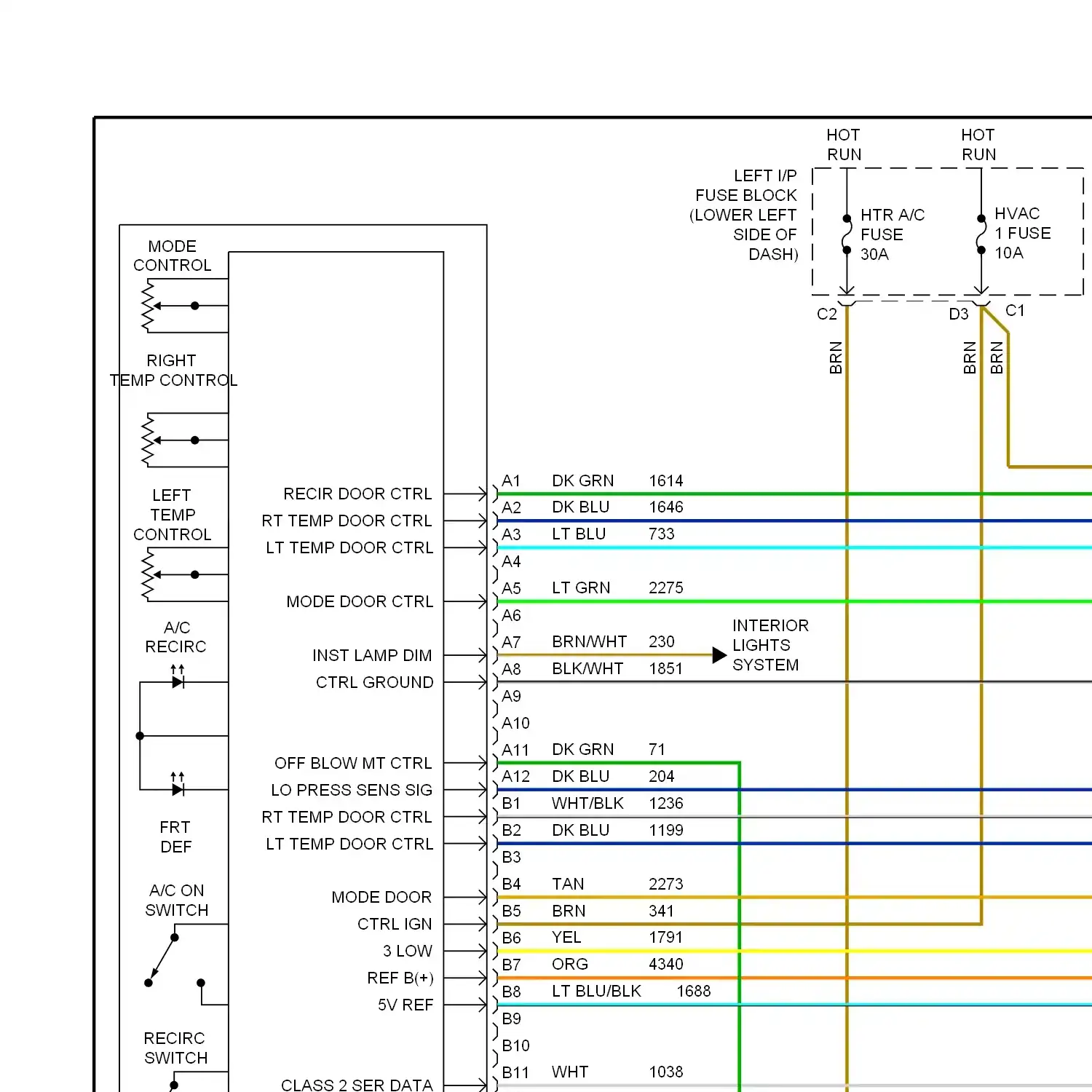
Task: Click wire number 2273
Action: pyautogui.click(x=666, y=884)
